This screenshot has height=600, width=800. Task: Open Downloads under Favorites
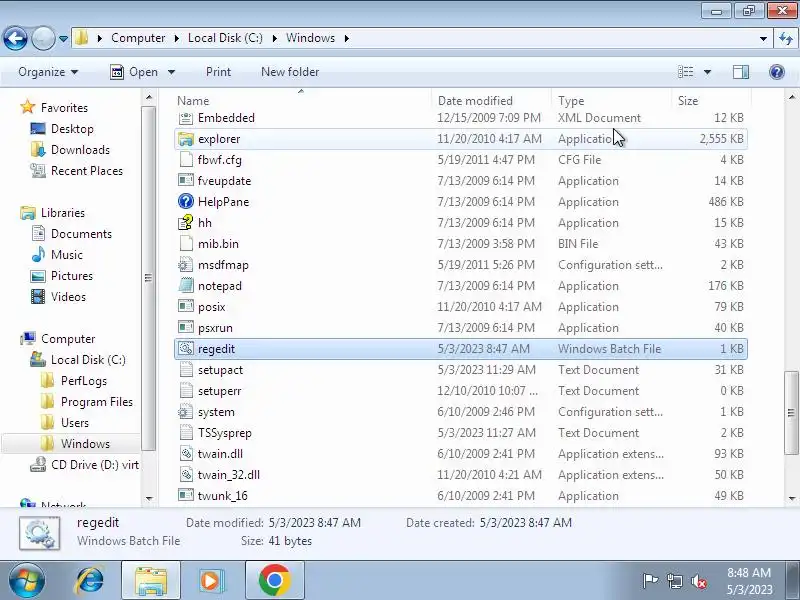(70, 149)
